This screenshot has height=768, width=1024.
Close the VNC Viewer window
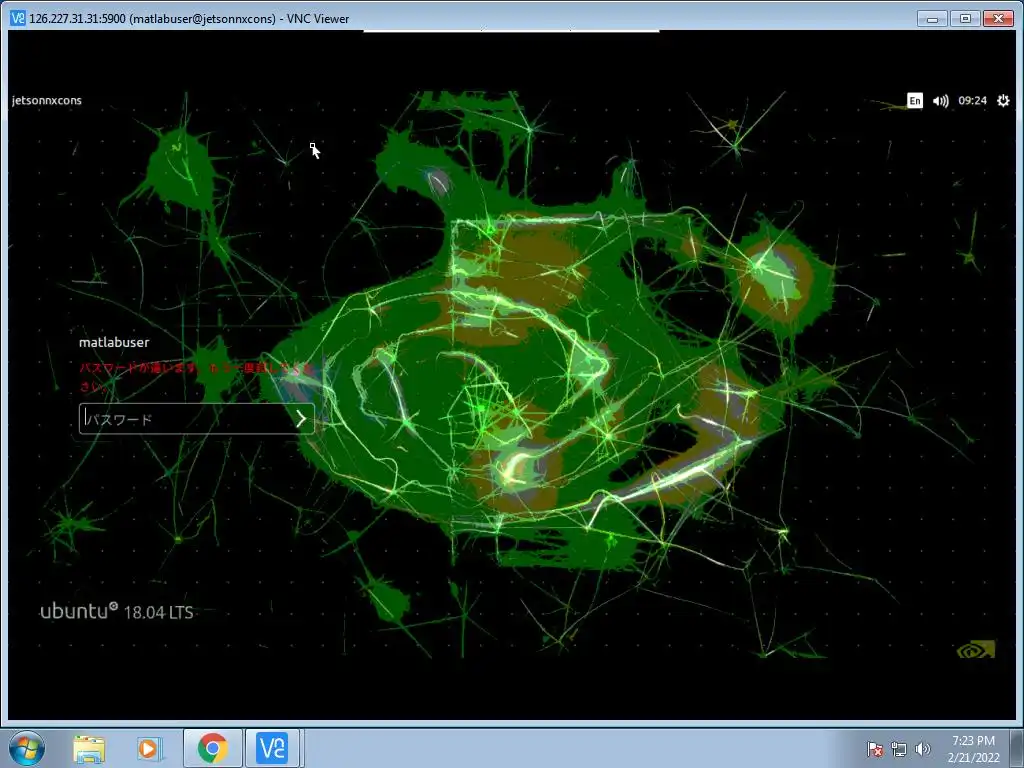998,18
